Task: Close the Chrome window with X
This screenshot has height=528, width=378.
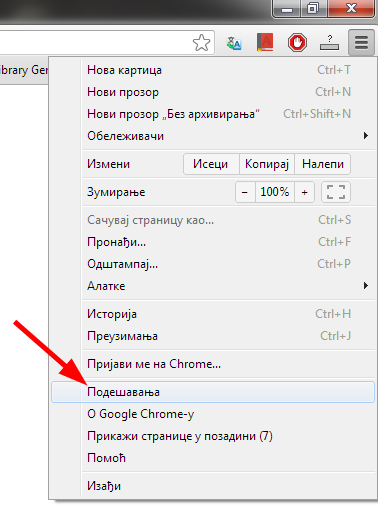Action: click(351, 8)
